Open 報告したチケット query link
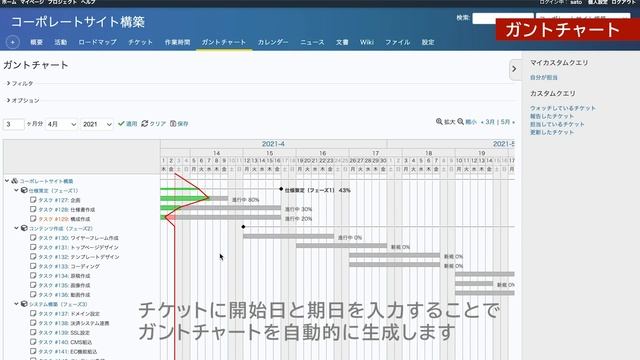Viewport: 640px width, 360px height. (552, 116)
